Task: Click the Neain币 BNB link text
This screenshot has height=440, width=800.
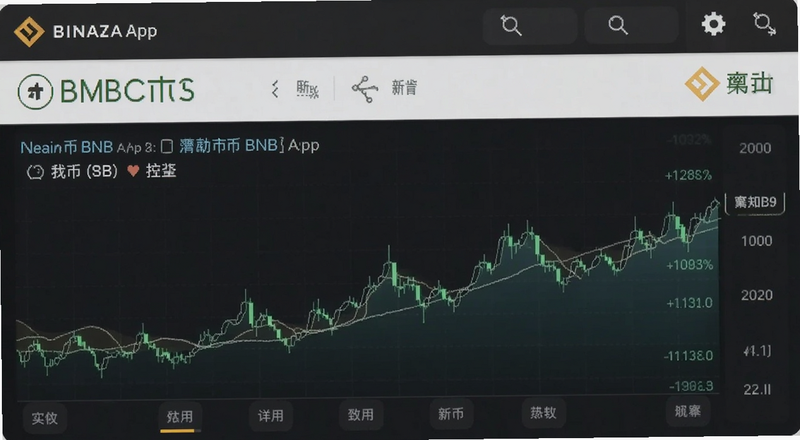Action: click(66, 148)
